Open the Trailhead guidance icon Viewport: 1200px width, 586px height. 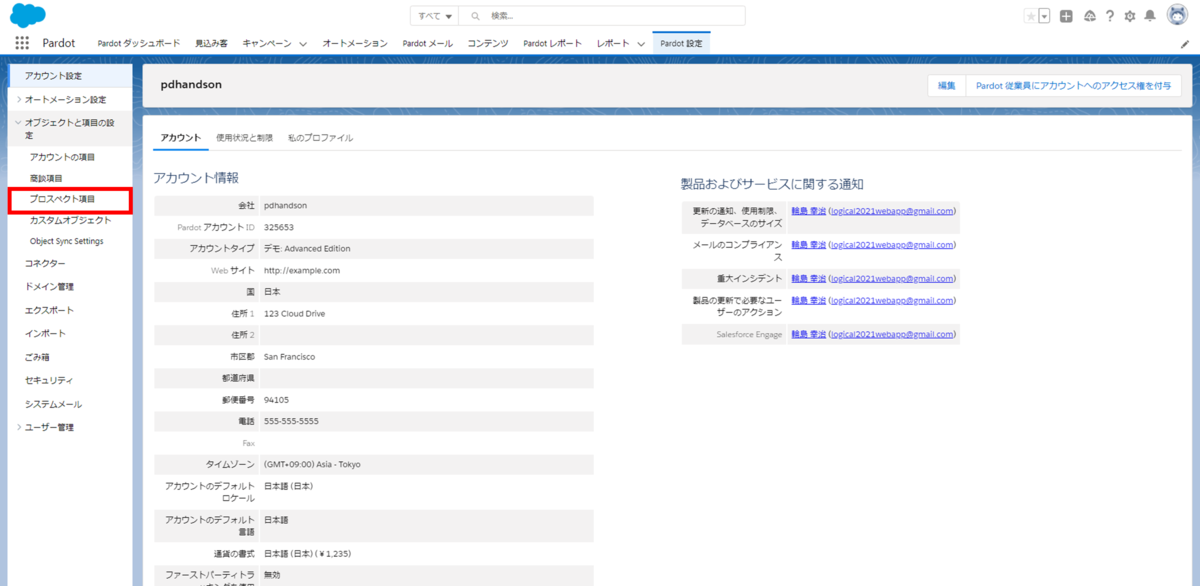(x=1089, y=16)
